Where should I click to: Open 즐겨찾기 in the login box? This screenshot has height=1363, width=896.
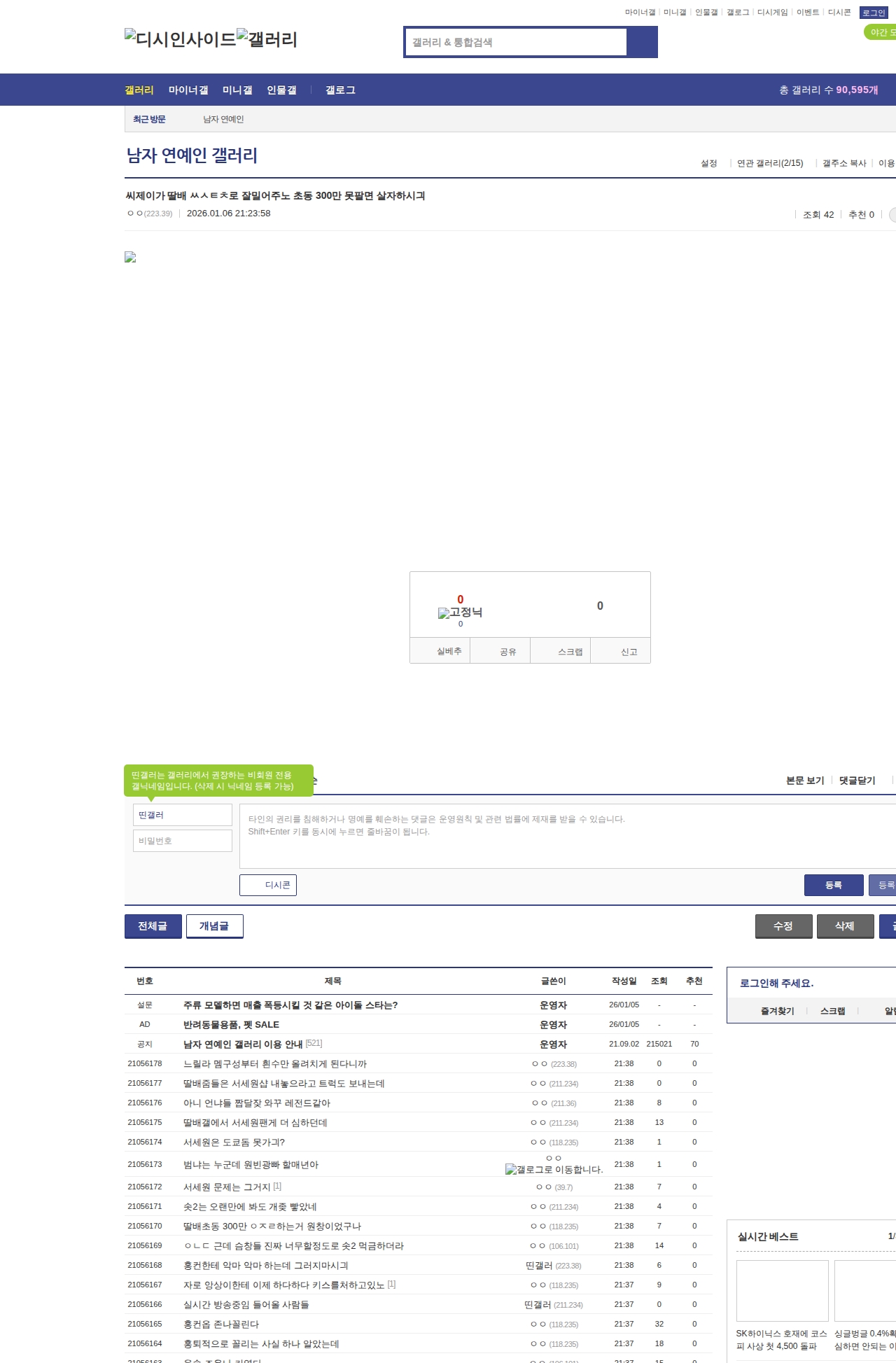[777, 1012]
